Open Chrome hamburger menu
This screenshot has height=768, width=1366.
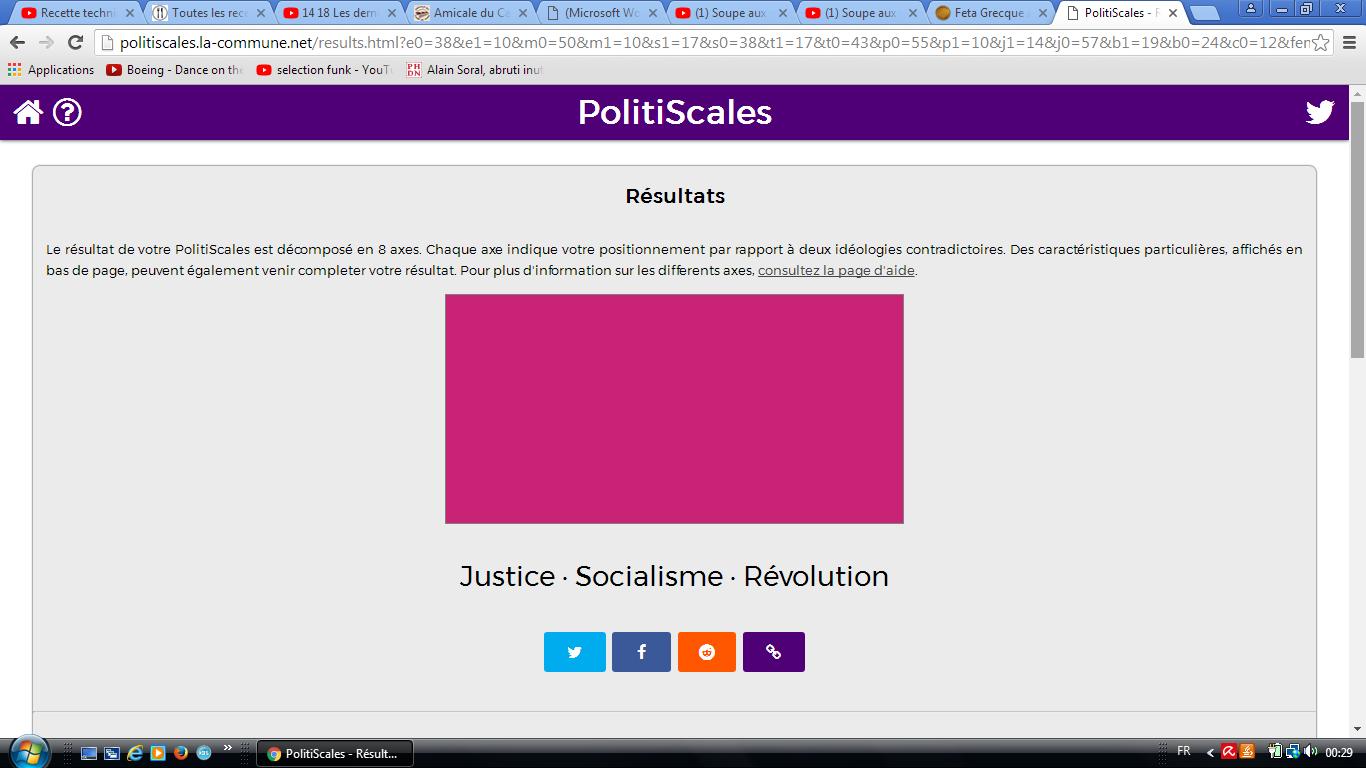[x=1348, y=43]
